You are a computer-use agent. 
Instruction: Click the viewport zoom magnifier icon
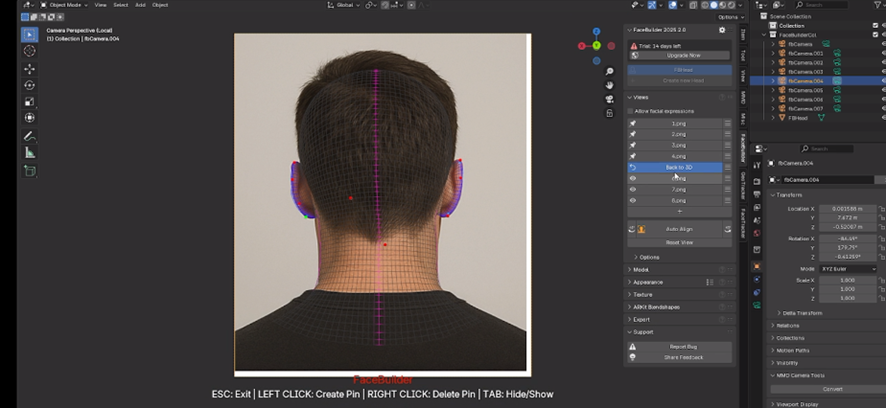(x=609, y=72)
